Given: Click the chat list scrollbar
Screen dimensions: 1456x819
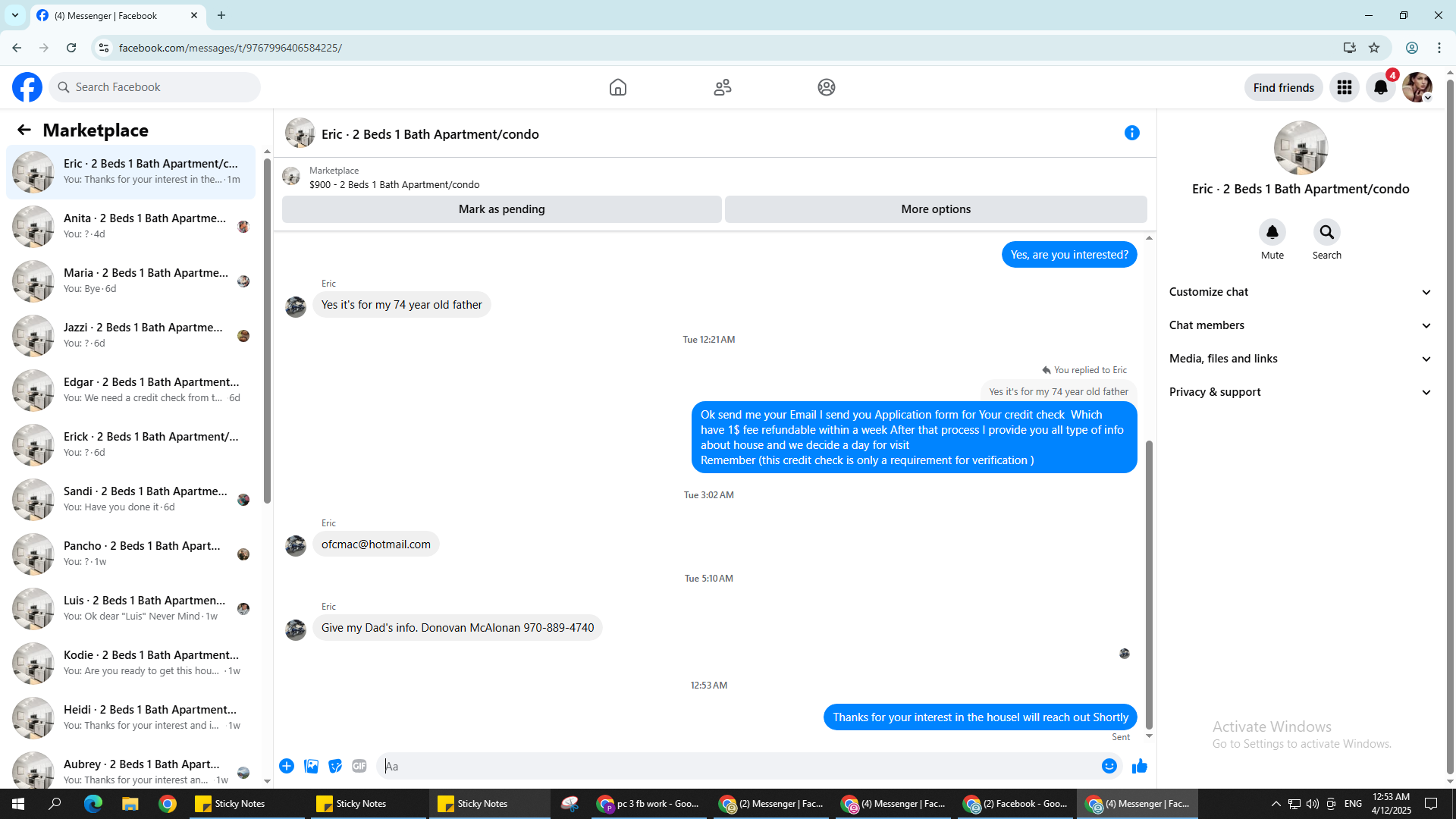Looking at the screenshot, I should click(x=267, y=330).
